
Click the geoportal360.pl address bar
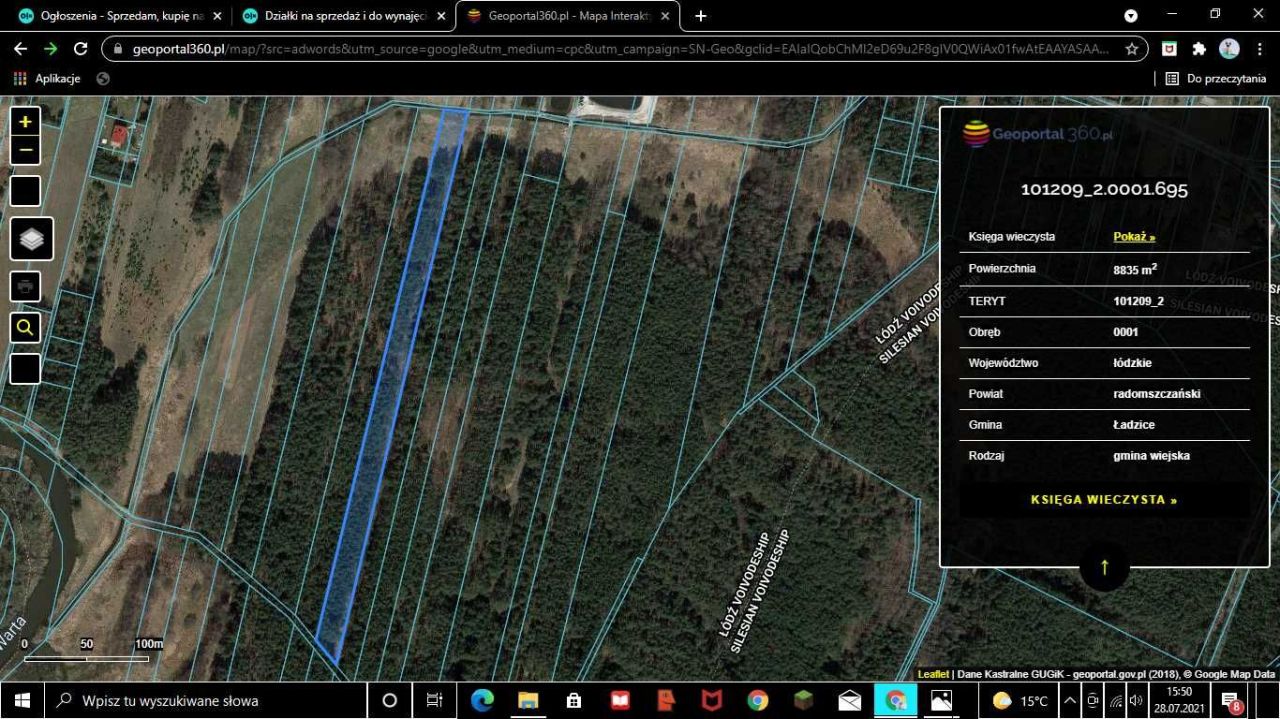pos(624,48)
